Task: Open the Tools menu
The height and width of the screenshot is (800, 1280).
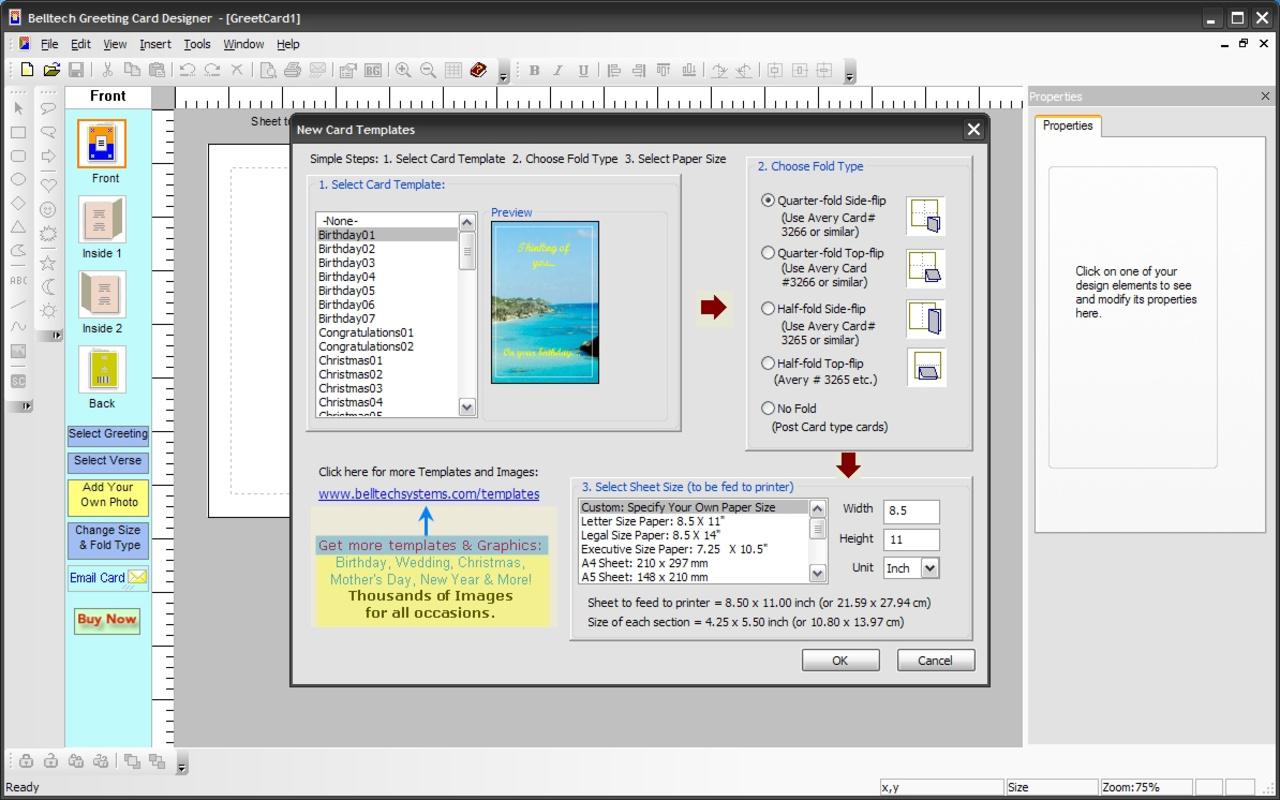Action: [x=197, y=44]
